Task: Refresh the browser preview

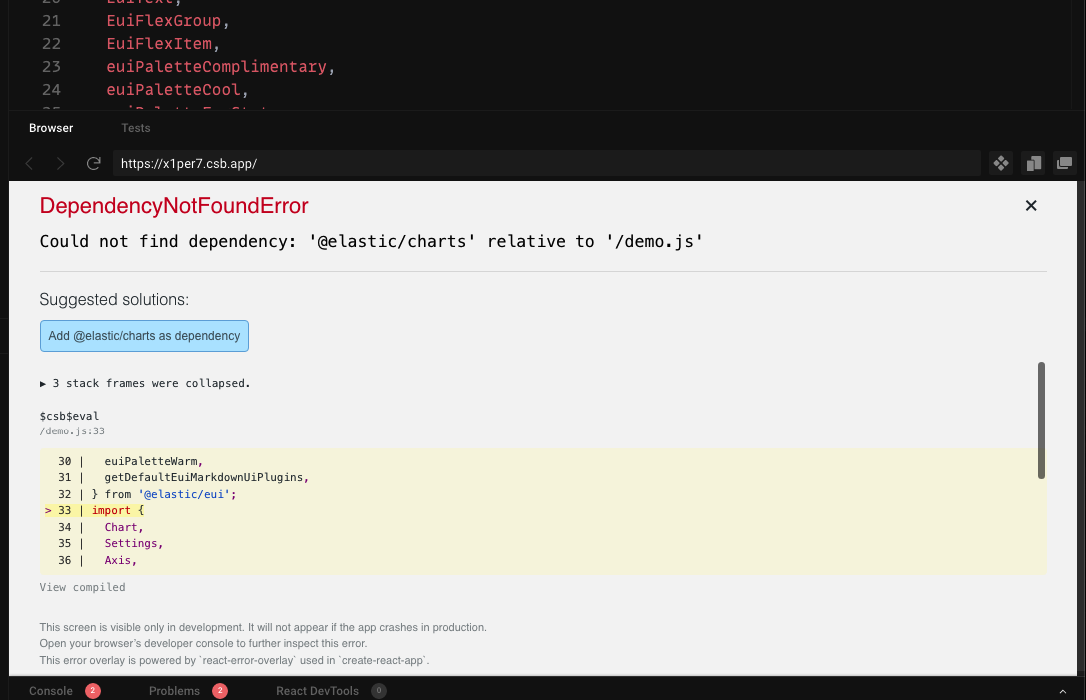Action: pos(93,163)
